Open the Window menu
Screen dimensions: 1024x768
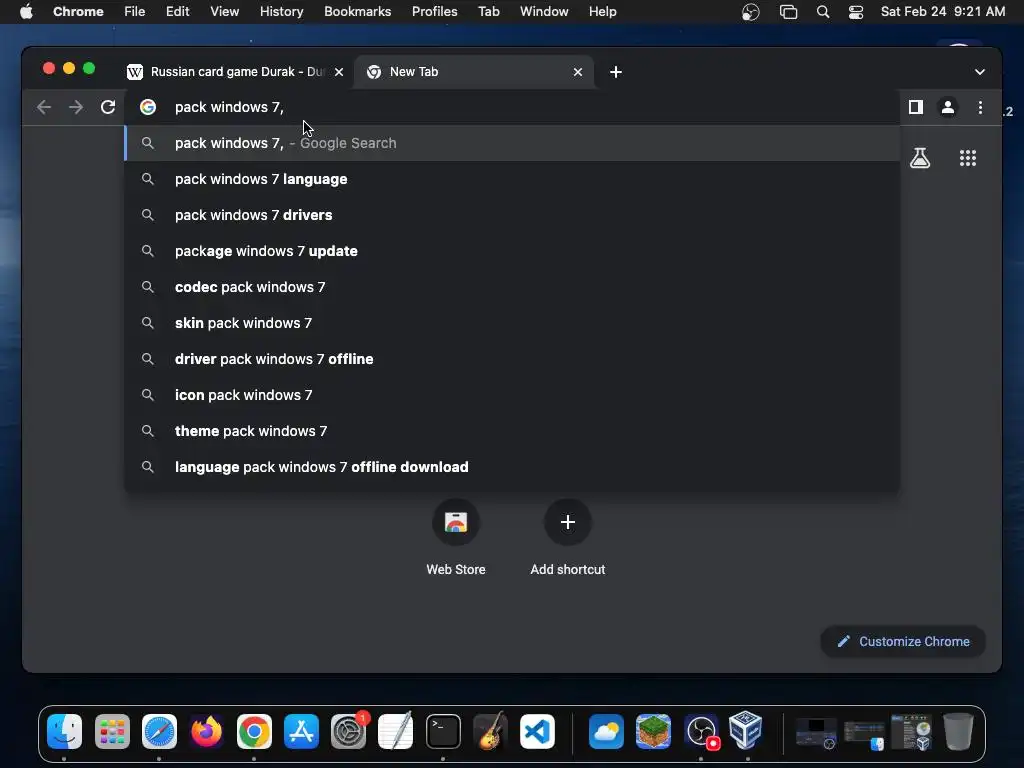tap(543, 11)
